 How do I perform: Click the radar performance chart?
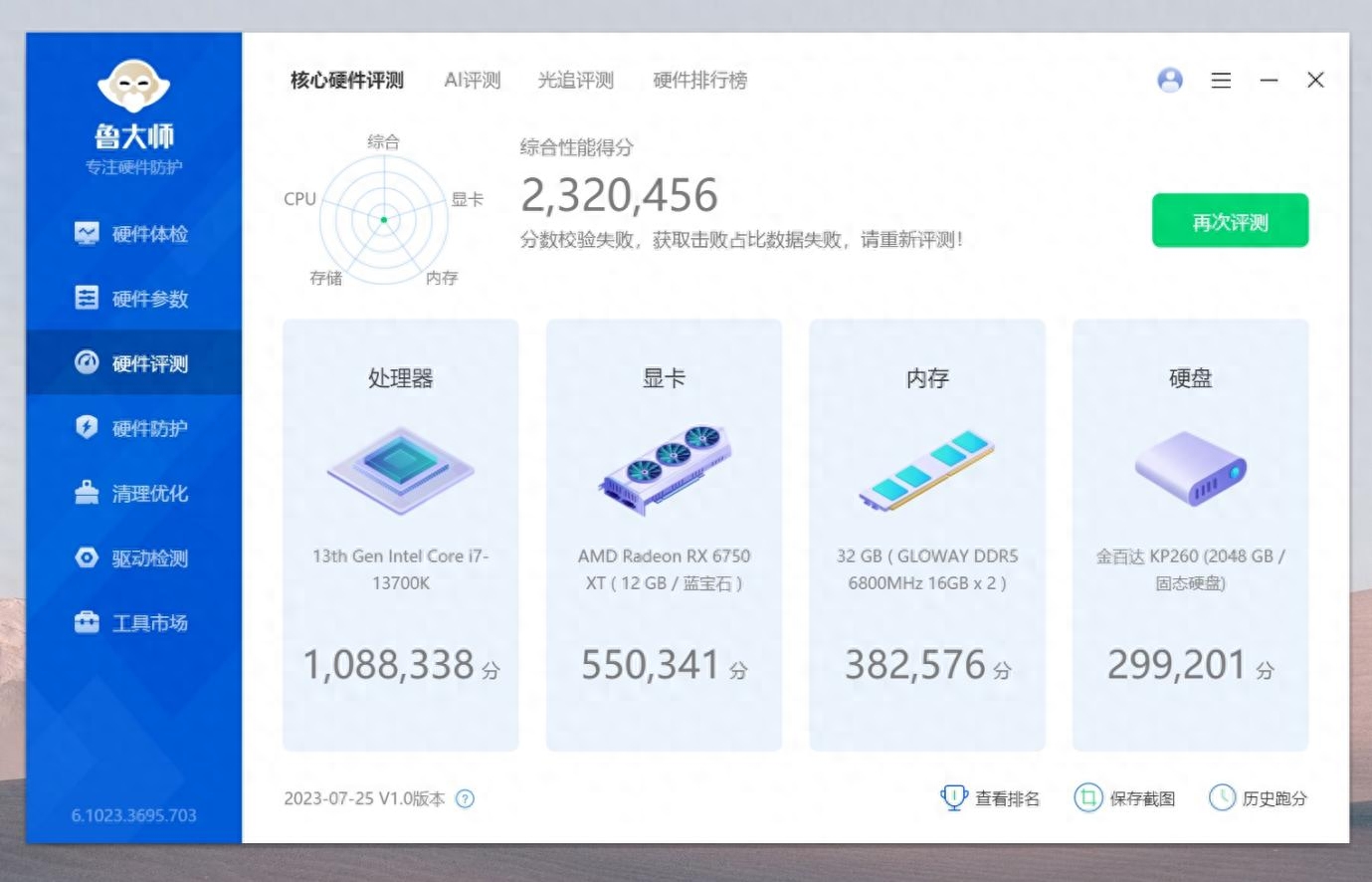383,219
